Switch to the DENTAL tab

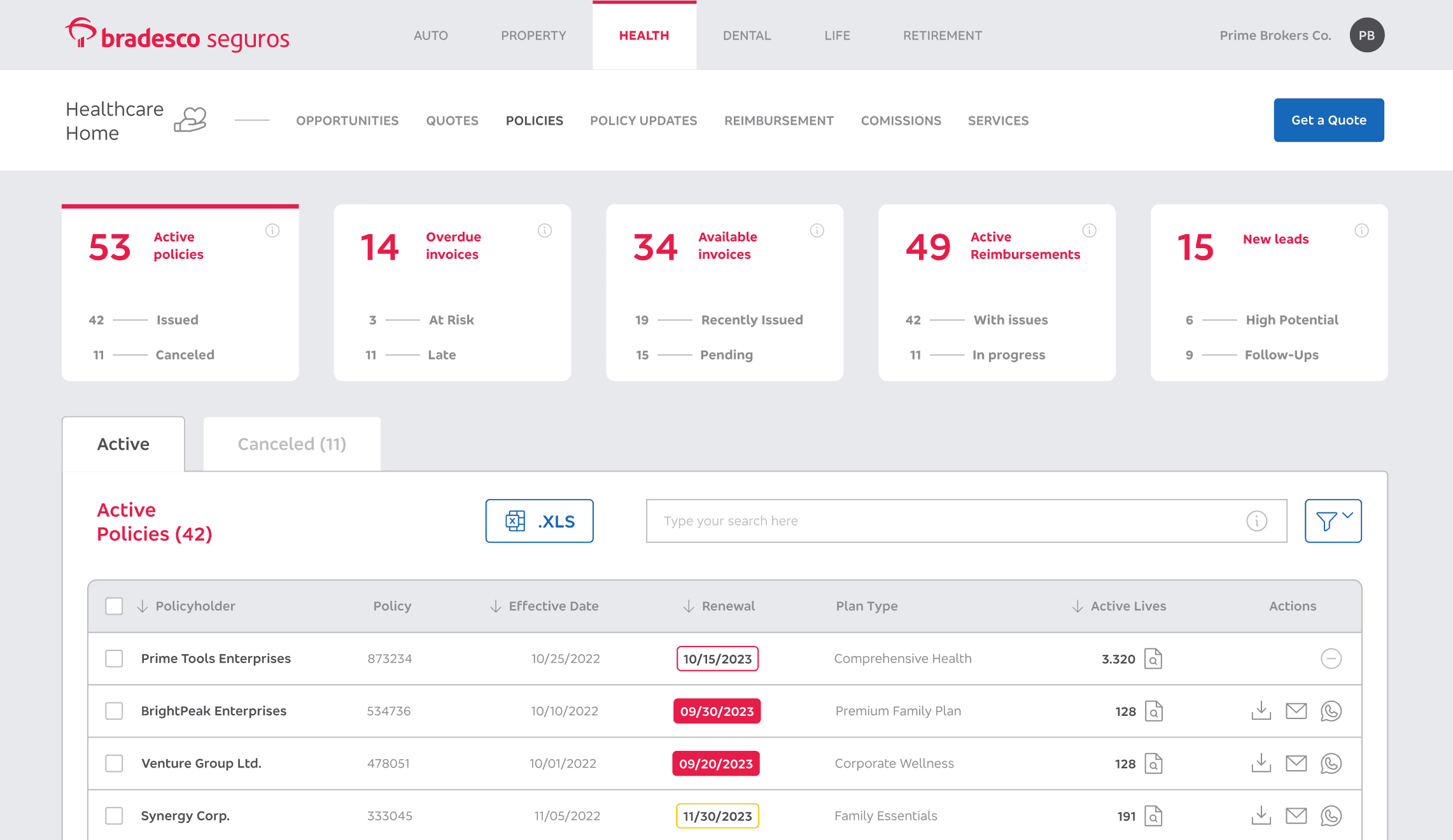[747, 36]
